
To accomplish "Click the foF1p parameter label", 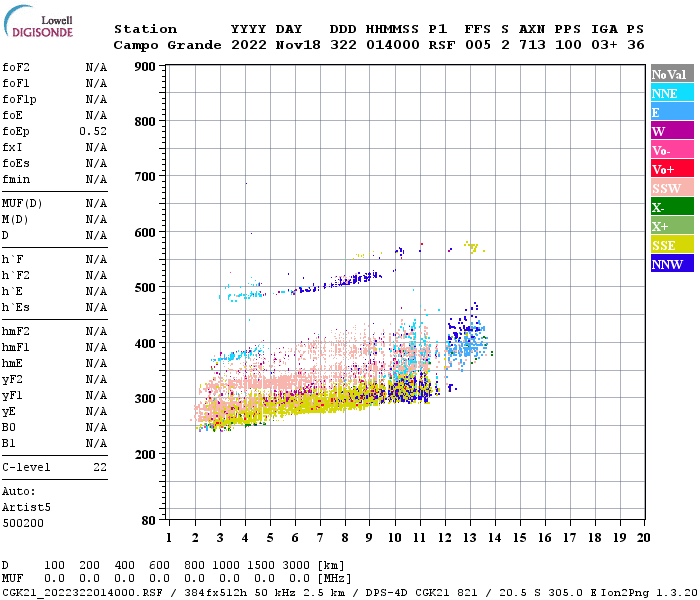I will pyautogui.click(x=19, y=100).
